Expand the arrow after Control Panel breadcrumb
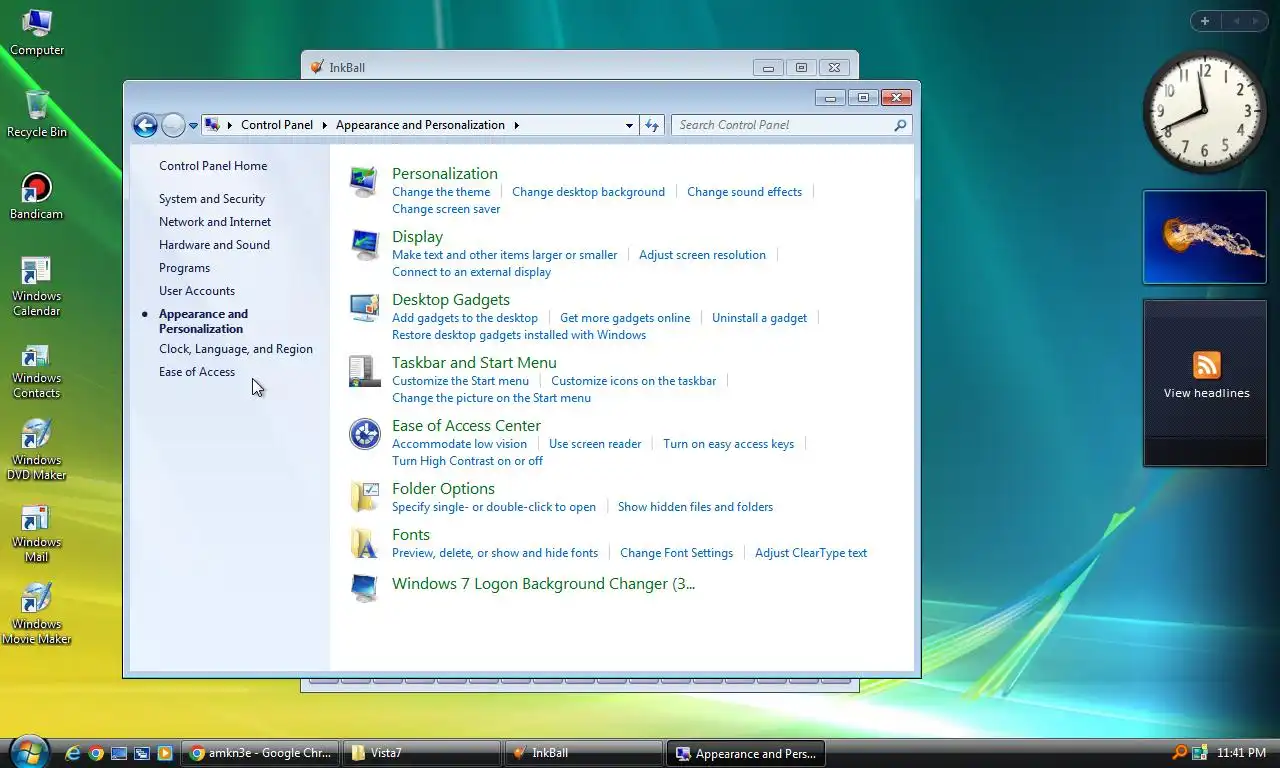The image size is (1280, 768). click(325, 125)
